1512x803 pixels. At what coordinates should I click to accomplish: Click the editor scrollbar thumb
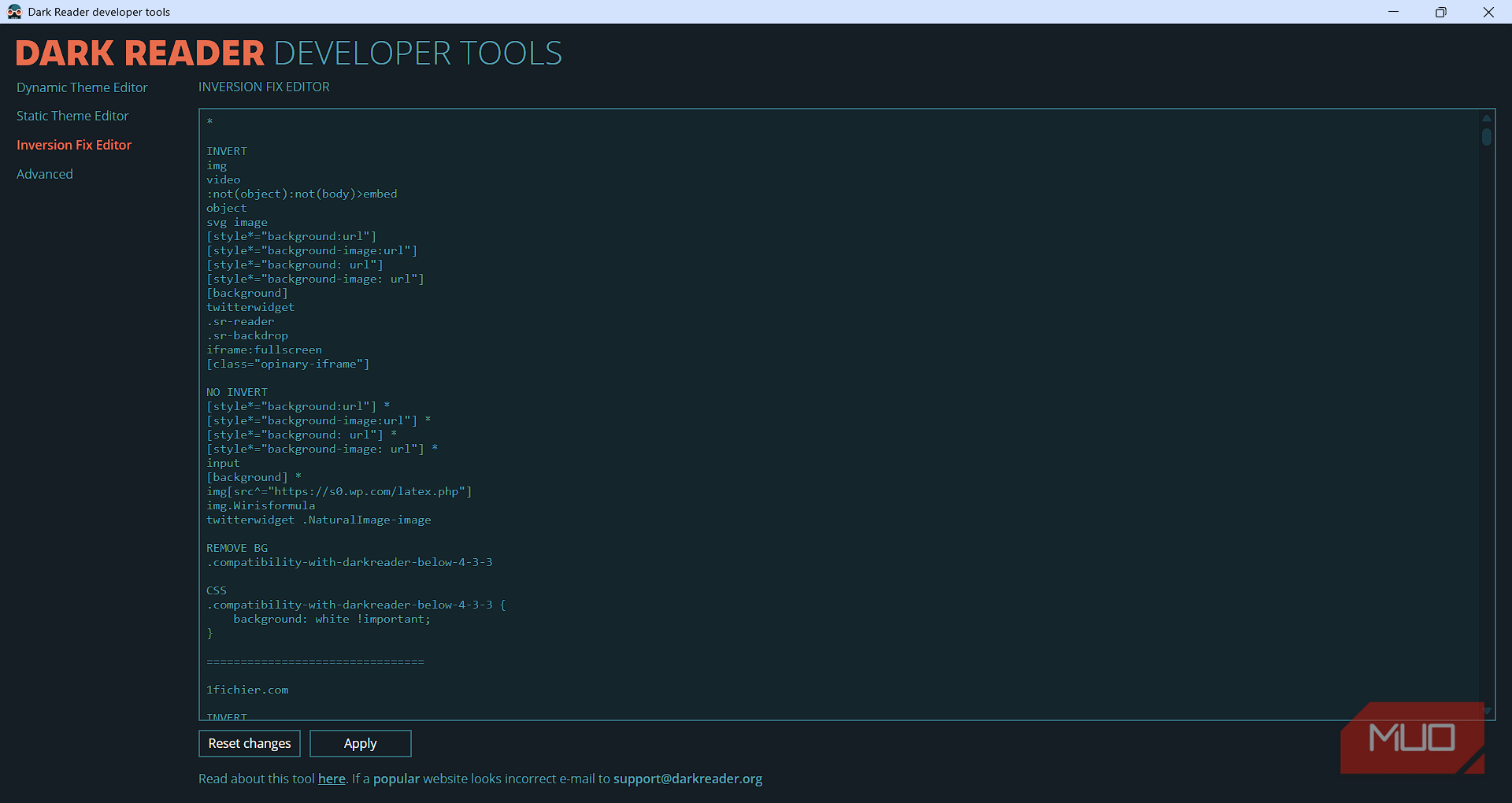pyautogui.click(x=1487, y=137)
